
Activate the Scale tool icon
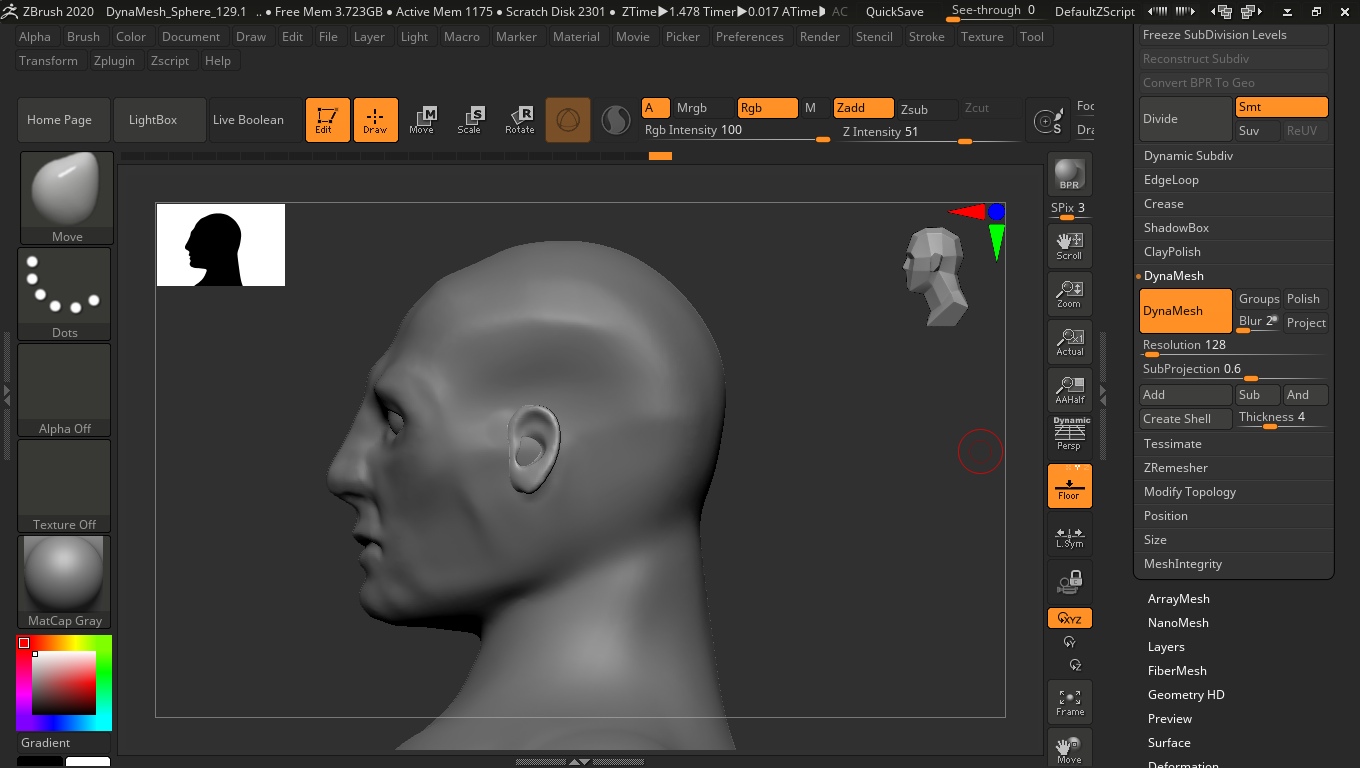469,120
